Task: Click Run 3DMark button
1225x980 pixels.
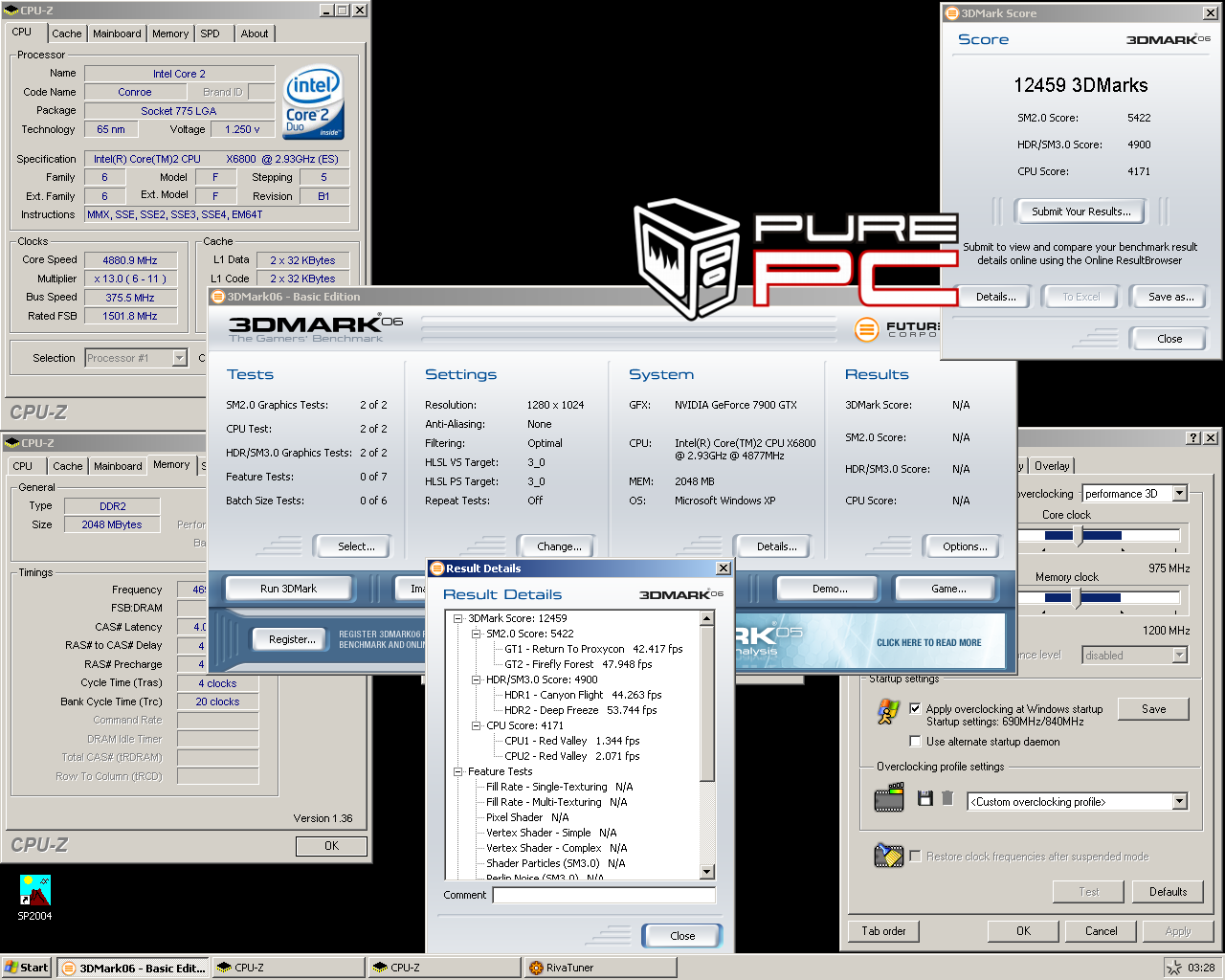Action: point(289,589)
